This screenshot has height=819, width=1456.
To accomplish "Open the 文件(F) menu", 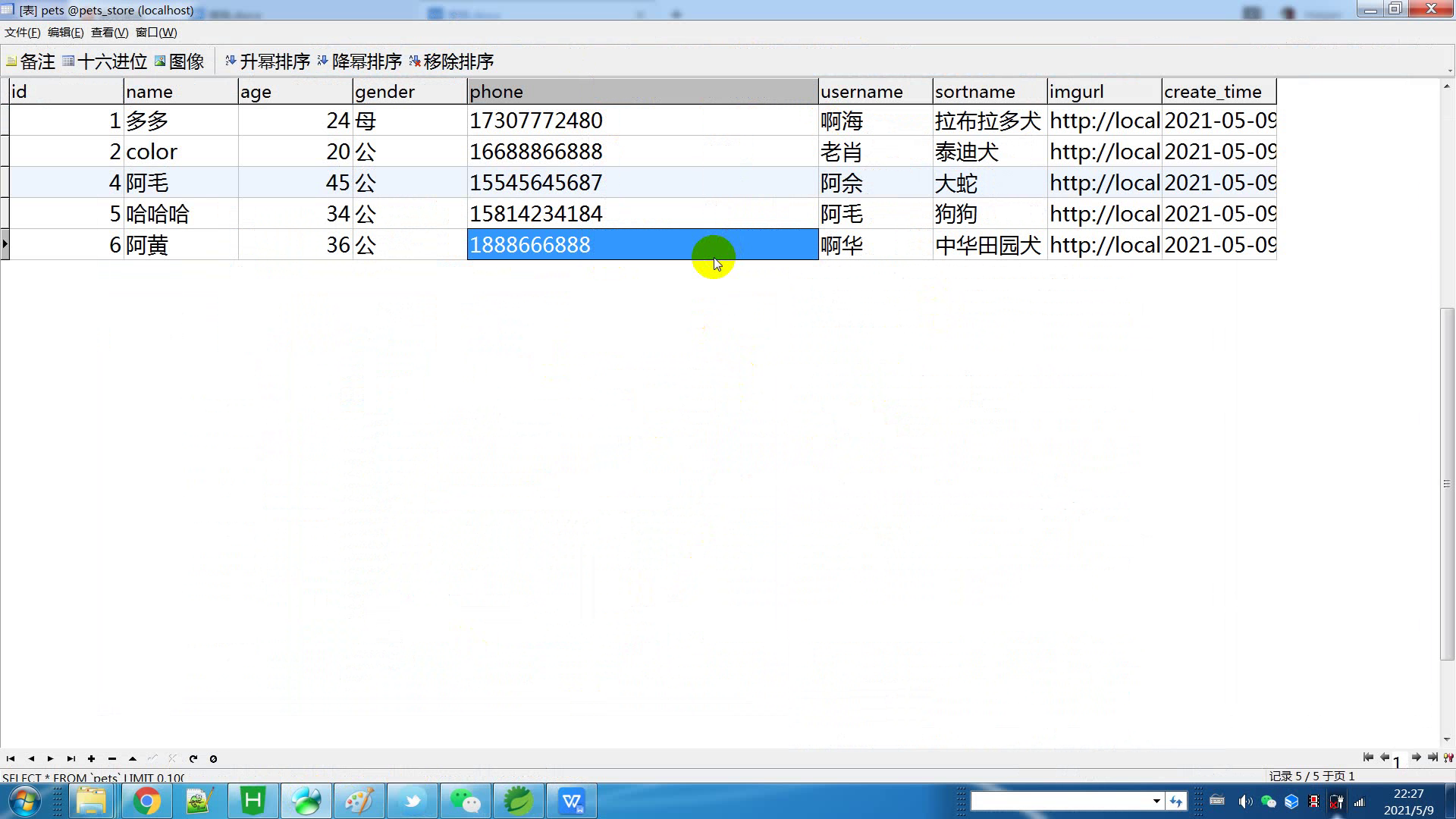I will pos(22,33).
